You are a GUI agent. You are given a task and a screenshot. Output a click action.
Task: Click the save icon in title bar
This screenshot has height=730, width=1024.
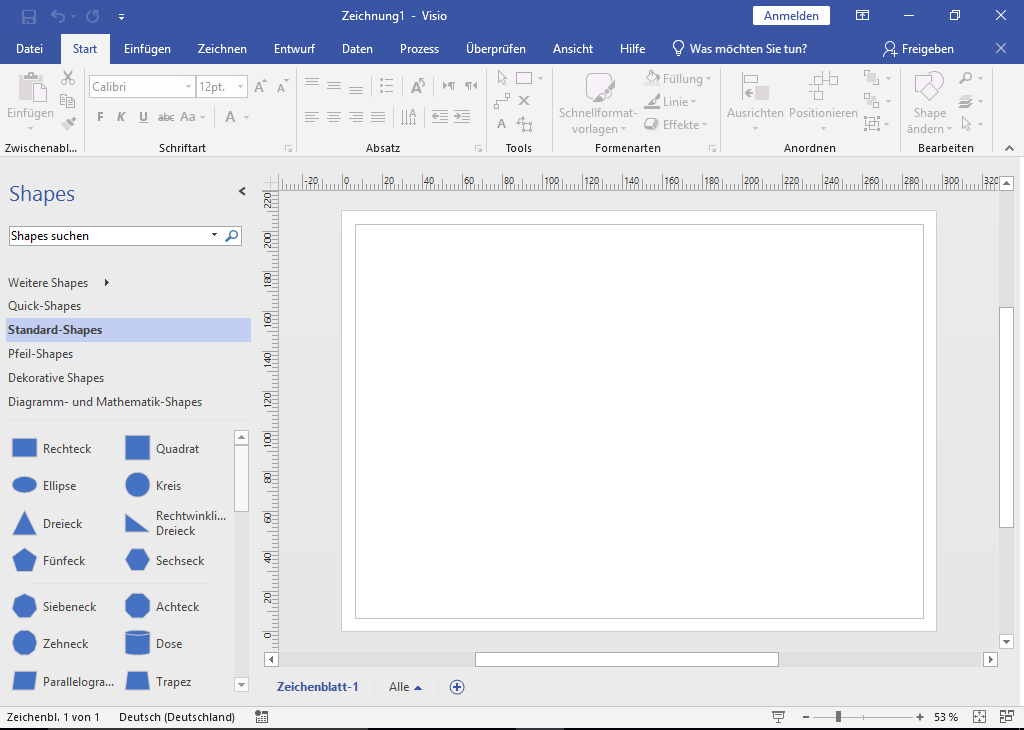pyautogui.click(x=29, y=16)
